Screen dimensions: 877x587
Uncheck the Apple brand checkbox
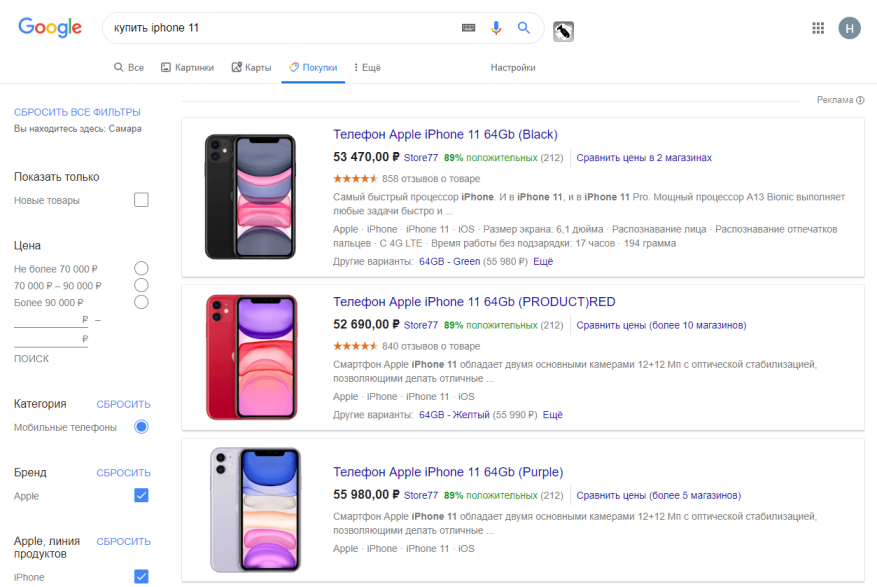click(141, 496)
